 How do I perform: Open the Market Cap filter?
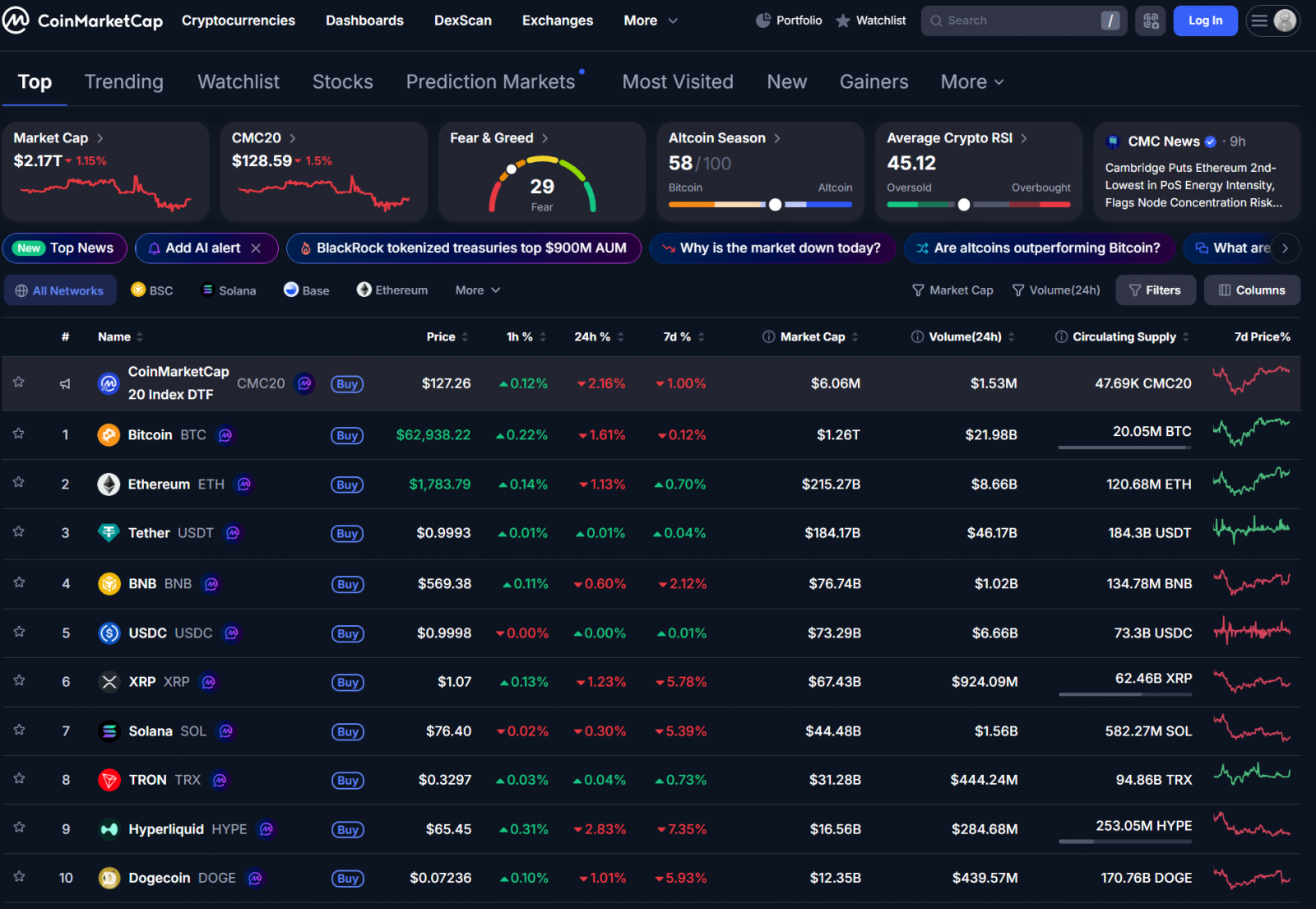(952, 290)
